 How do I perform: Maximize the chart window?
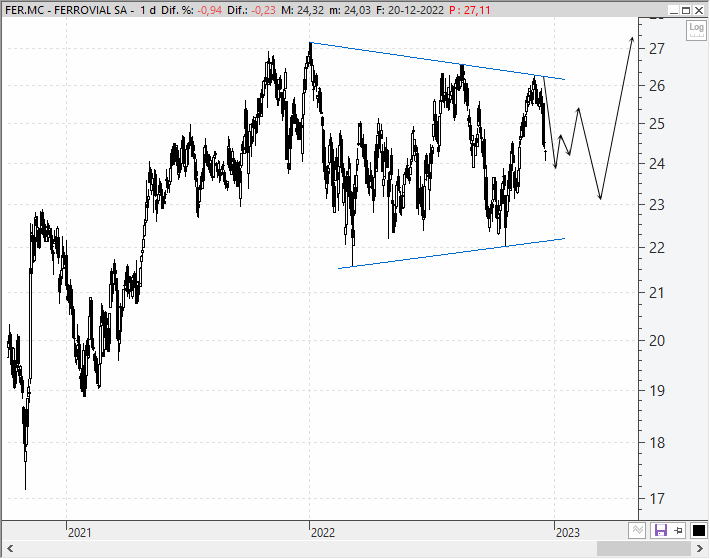pos(686,10)
